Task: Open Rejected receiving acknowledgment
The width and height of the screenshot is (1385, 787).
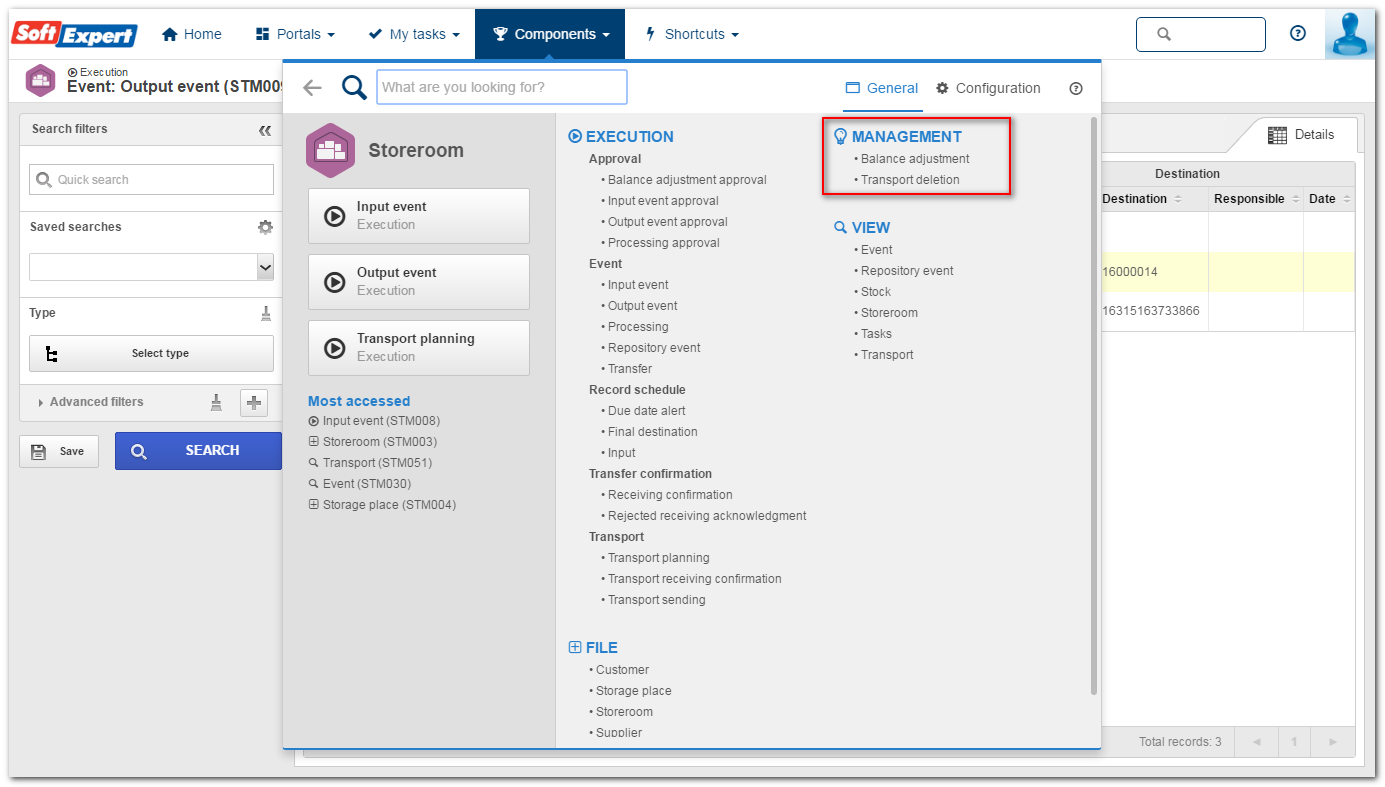Action: pyautogui.click(x=707, y=516)
